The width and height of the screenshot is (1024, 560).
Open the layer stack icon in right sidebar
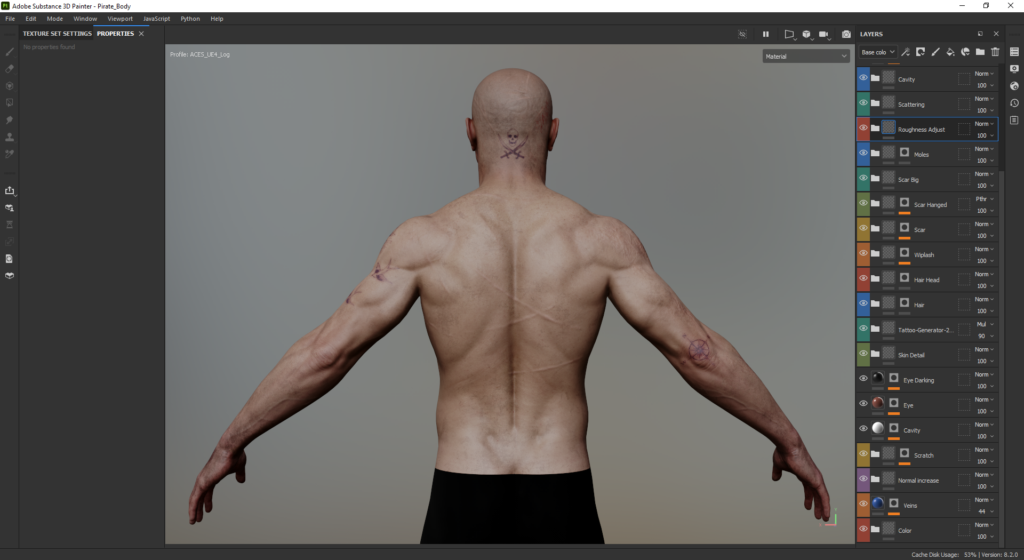pyautogui.click(x=1014, y=52)
